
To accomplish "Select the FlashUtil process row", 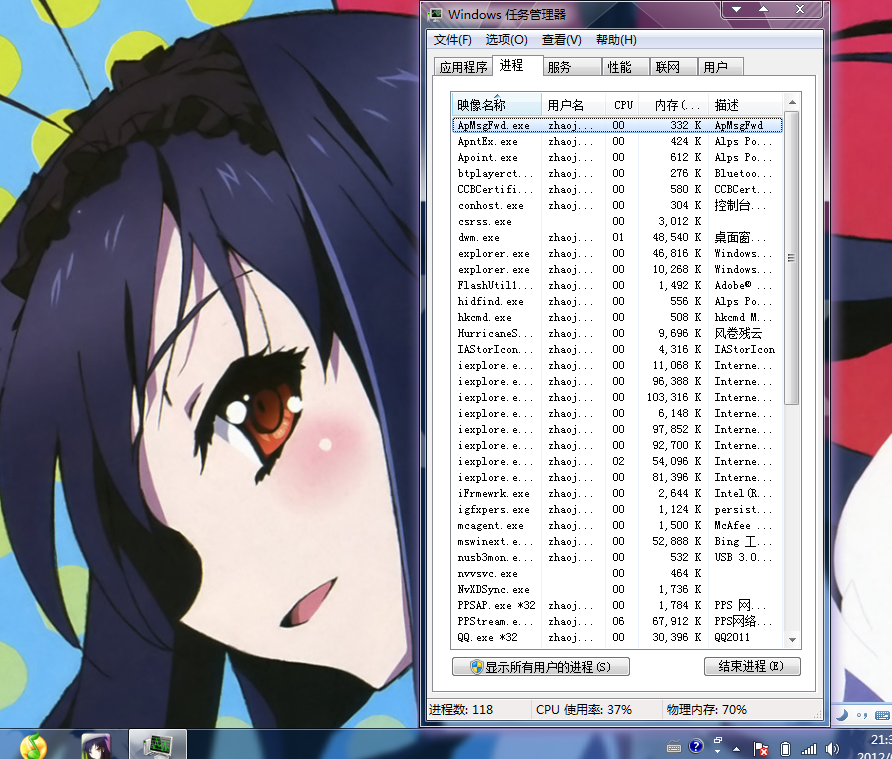I will pos(617,285).
